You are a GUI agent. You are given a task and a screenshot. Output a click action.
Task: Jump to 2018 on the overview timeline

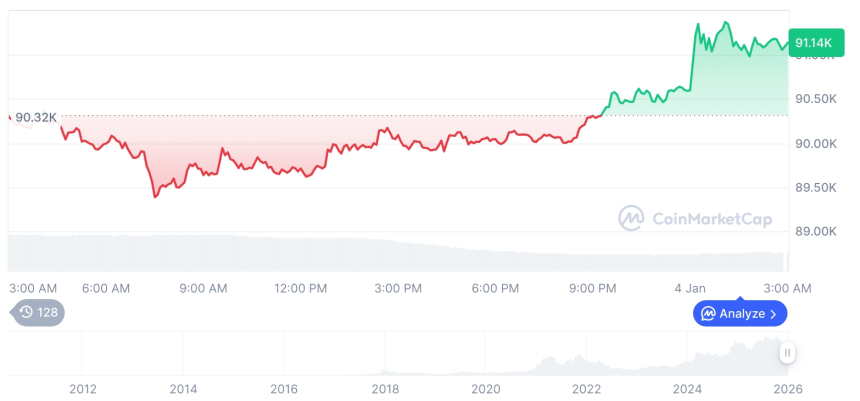tap(385, 388)
